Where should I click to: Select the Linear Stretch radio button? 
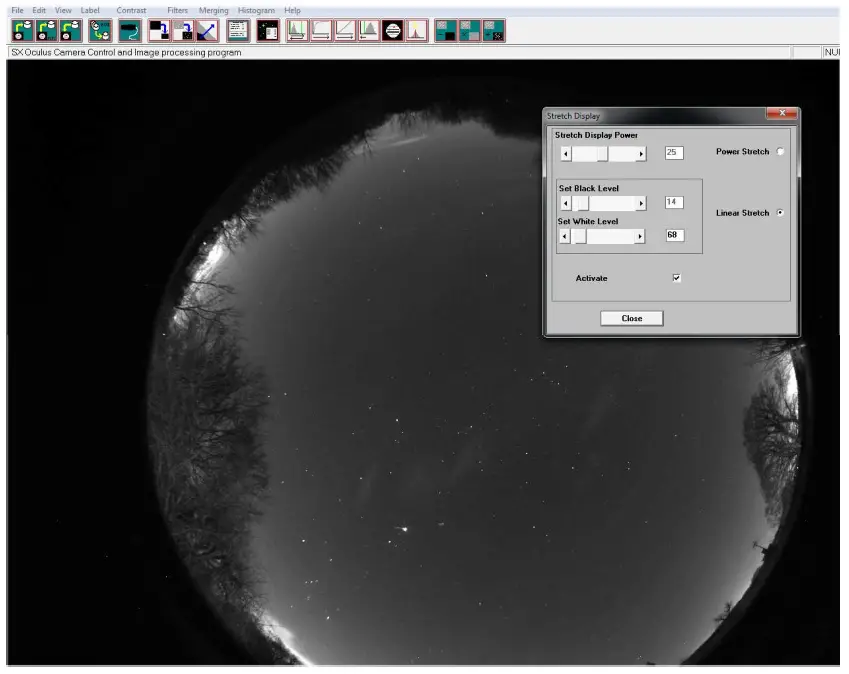(x=781, y=213)
